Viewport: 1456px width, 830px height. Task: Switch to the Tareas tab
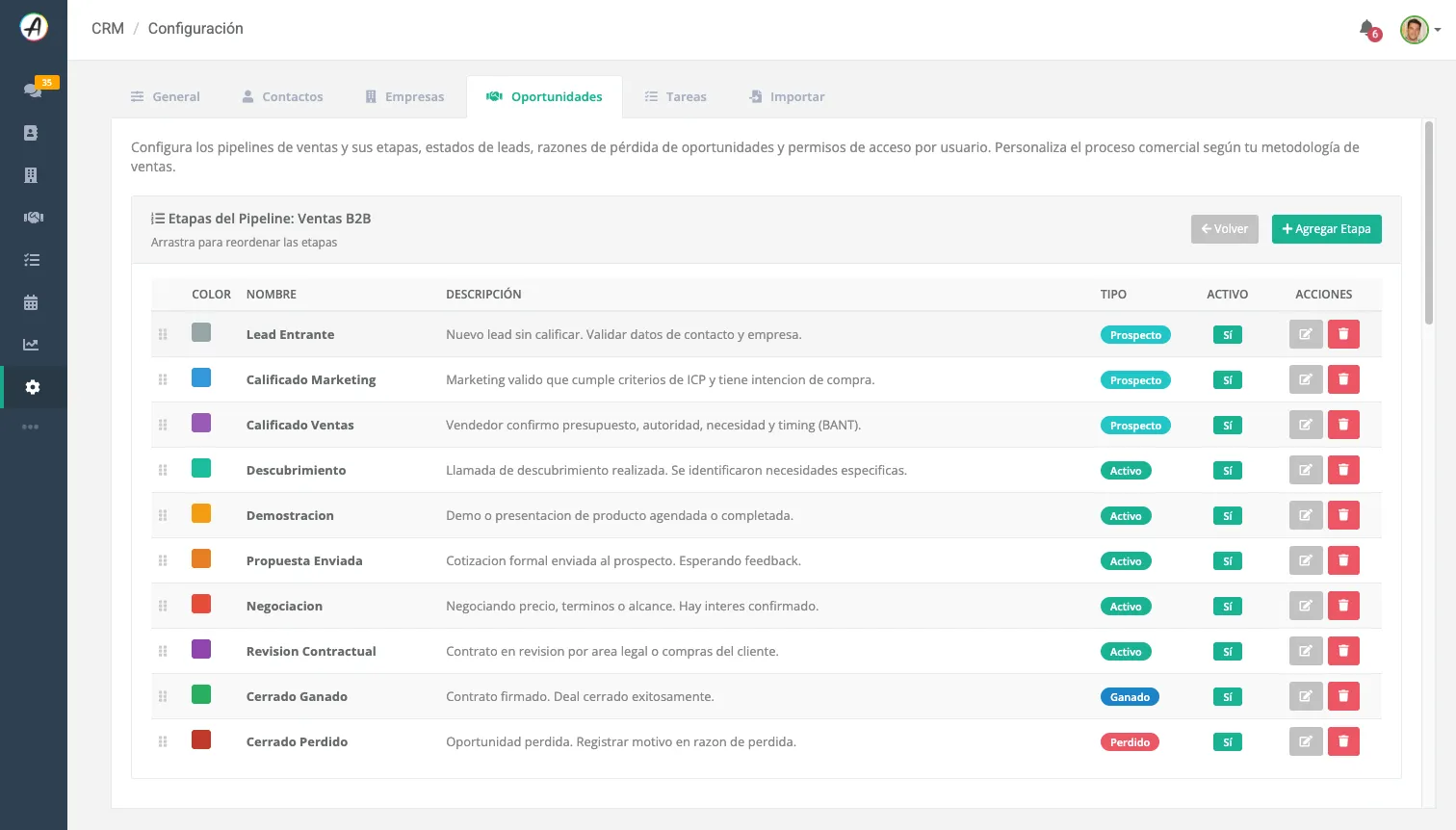pos(675,96)
